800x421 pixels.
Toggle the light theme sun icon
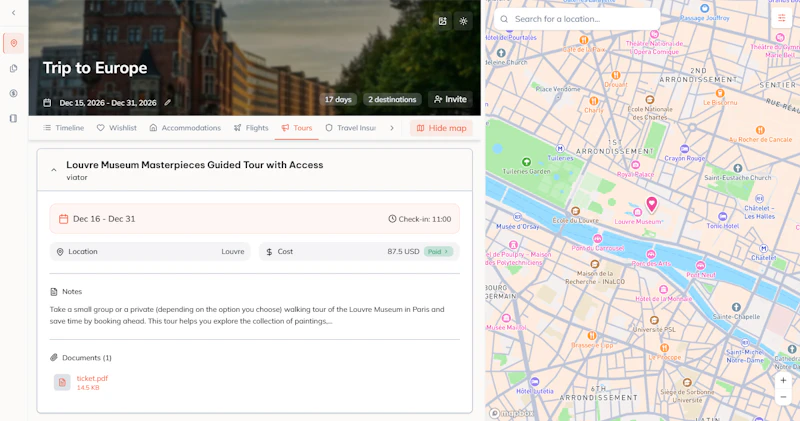(463, 21)
